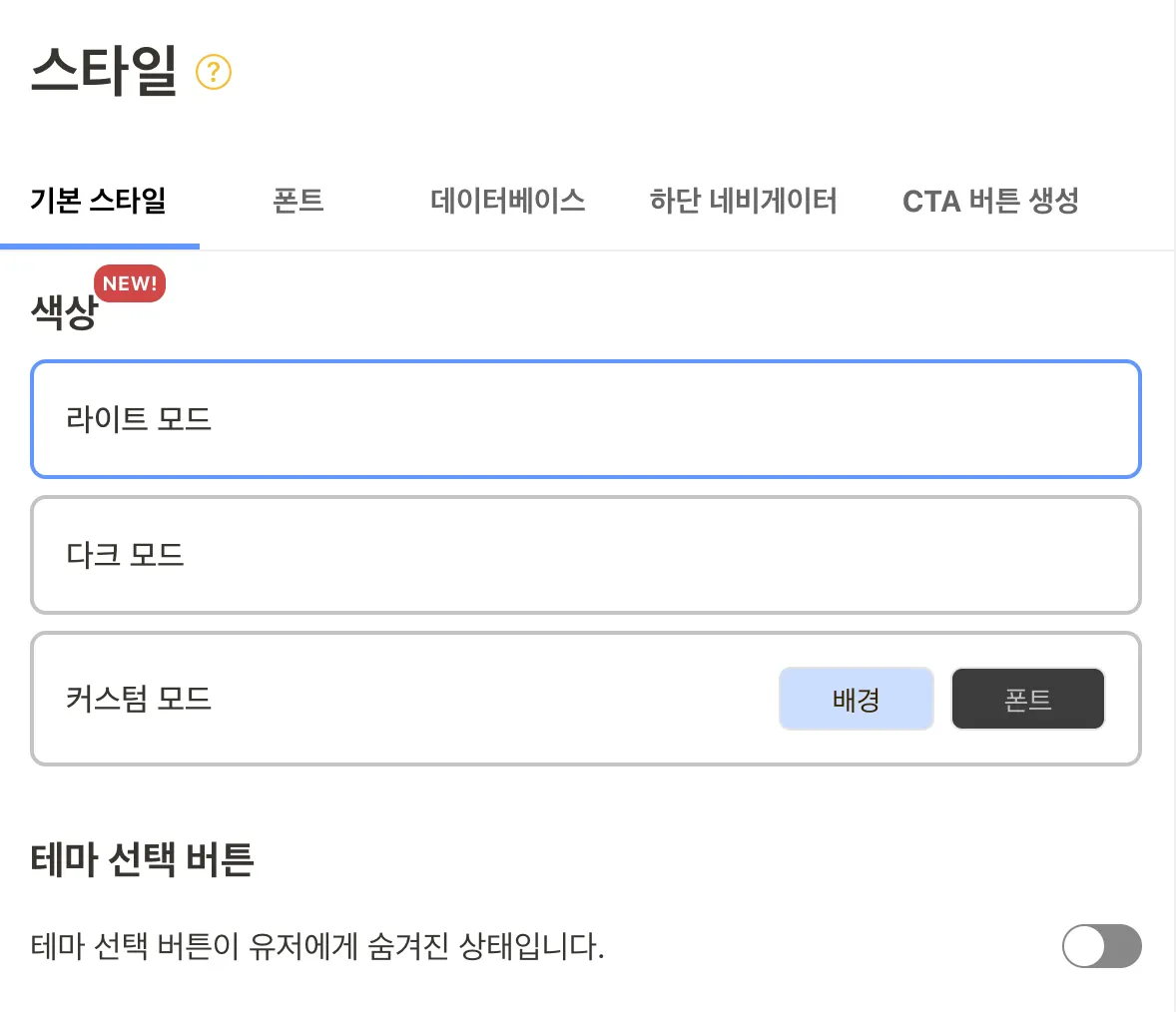
Task: Click the 스타일 page title
Action: click(104, 72)
